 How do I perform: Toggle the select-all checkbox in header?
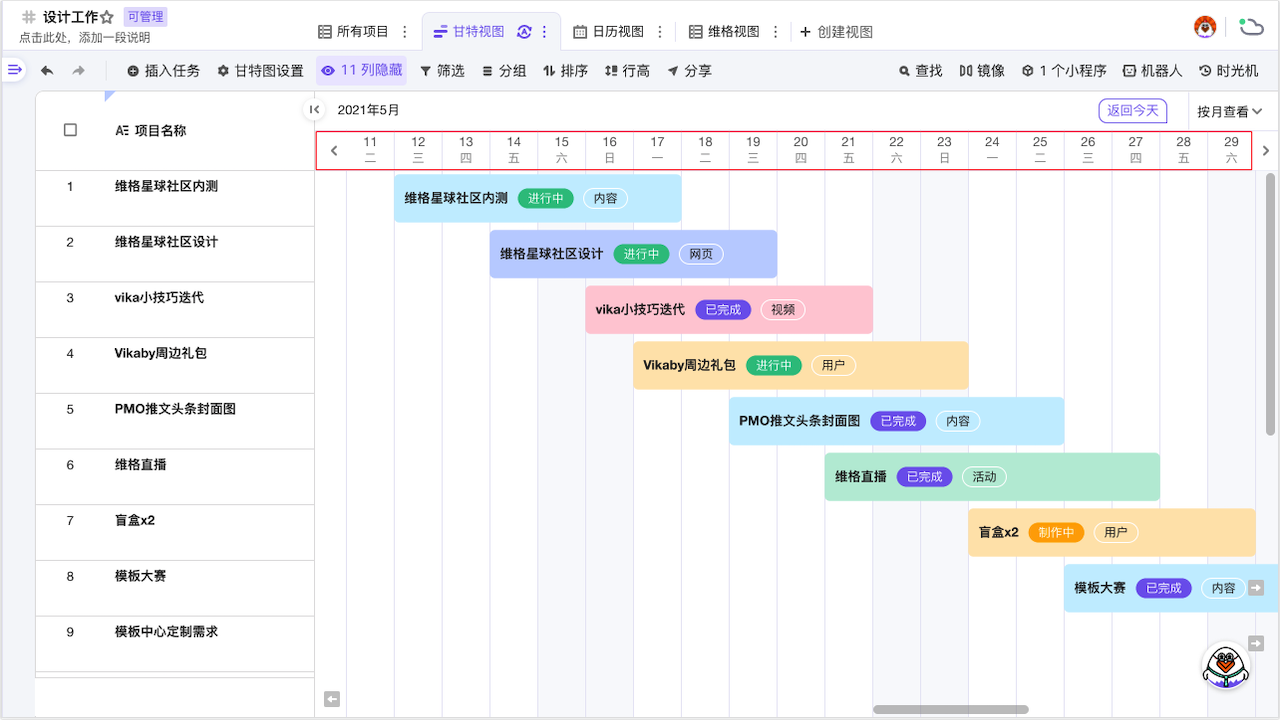pos(70,130)
